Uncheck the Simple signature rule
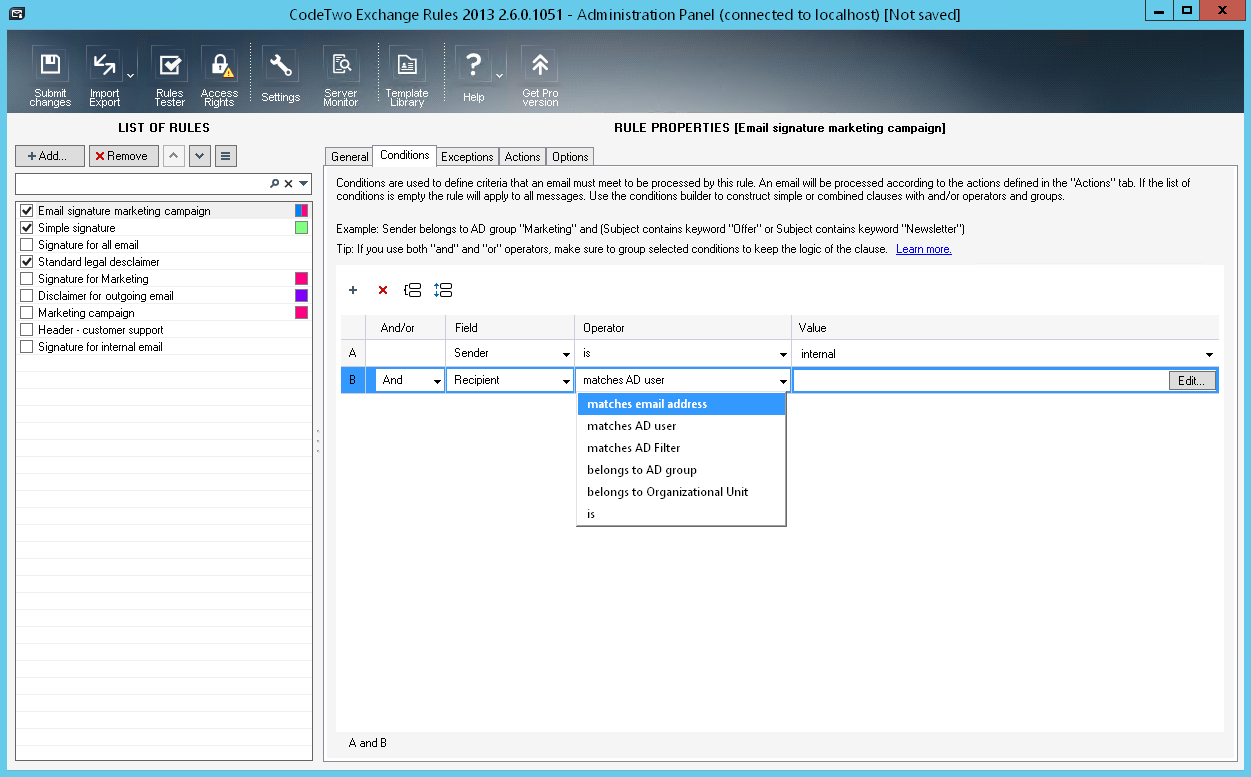This screenshot has width=1251, height=777. [x=27, y=228]
